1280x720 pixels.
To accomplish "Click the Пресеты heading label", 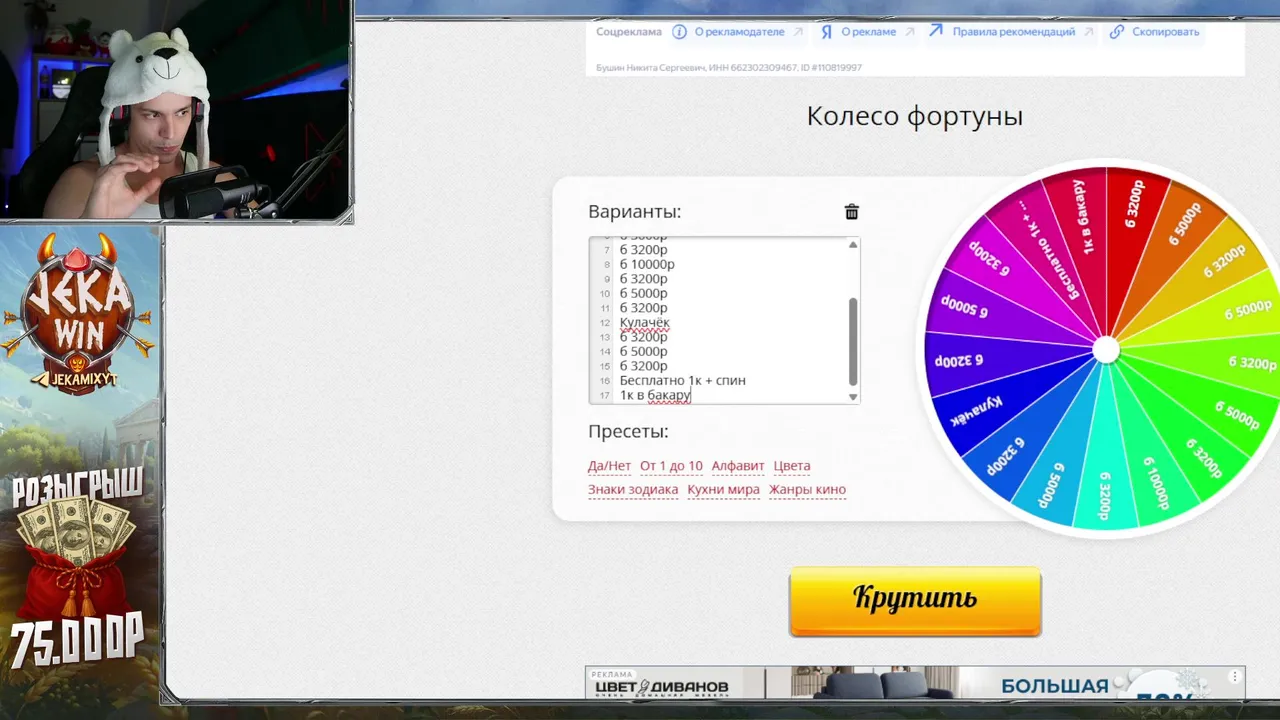I will [x=628, y=432].
